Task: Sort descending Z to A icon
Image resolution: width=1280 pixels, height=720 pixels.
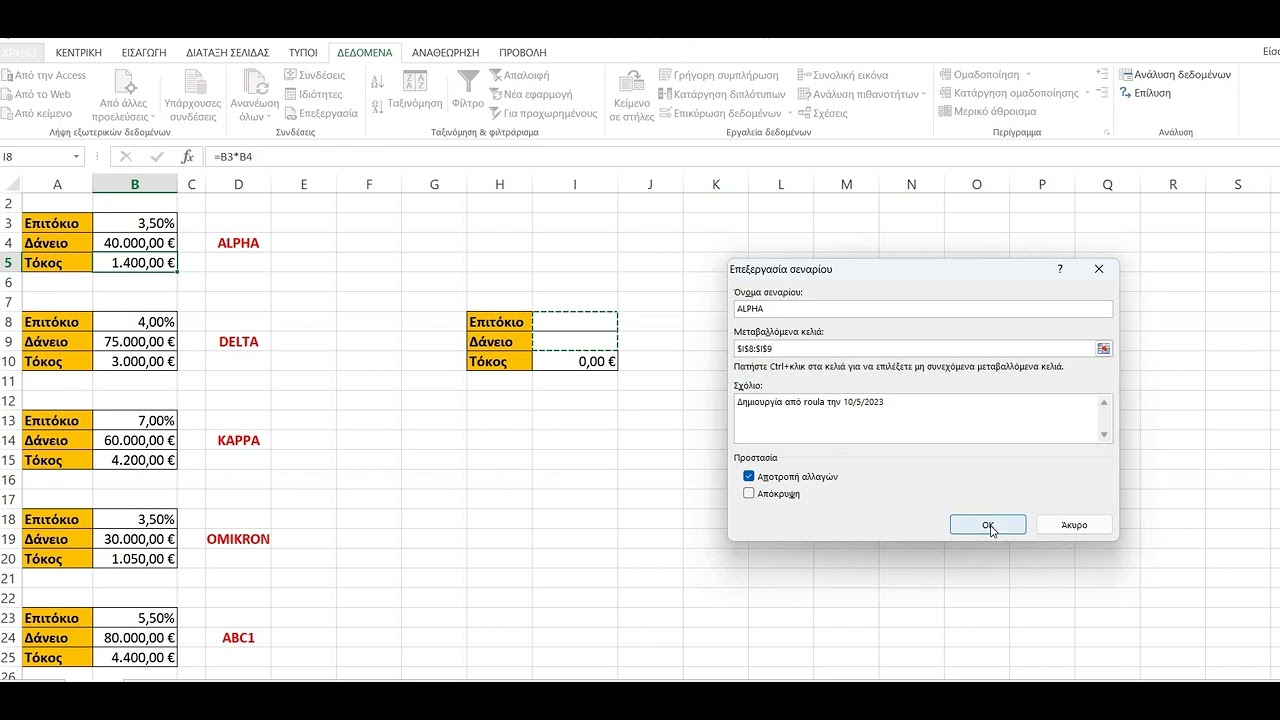Action: pos(377,105)
